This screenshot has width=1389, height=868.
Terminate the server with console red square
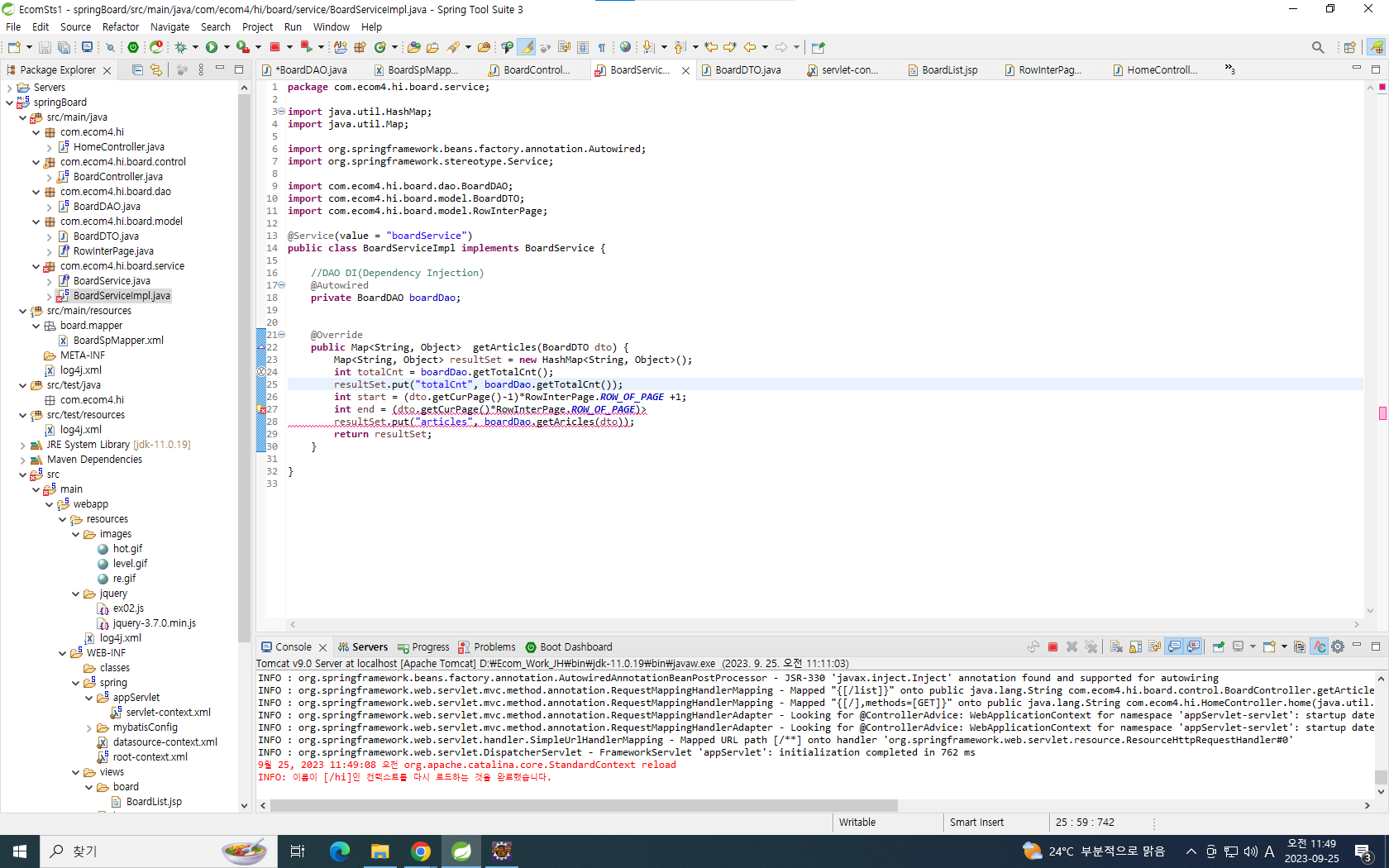(x=1052, y=647)
